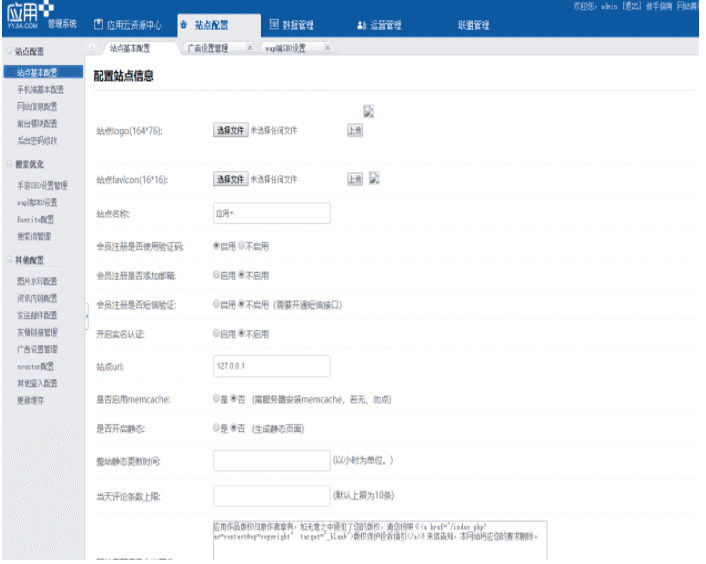Click the 退出 logout link
Viewport: 706px width, 564px height.
[x=631, y=6]
